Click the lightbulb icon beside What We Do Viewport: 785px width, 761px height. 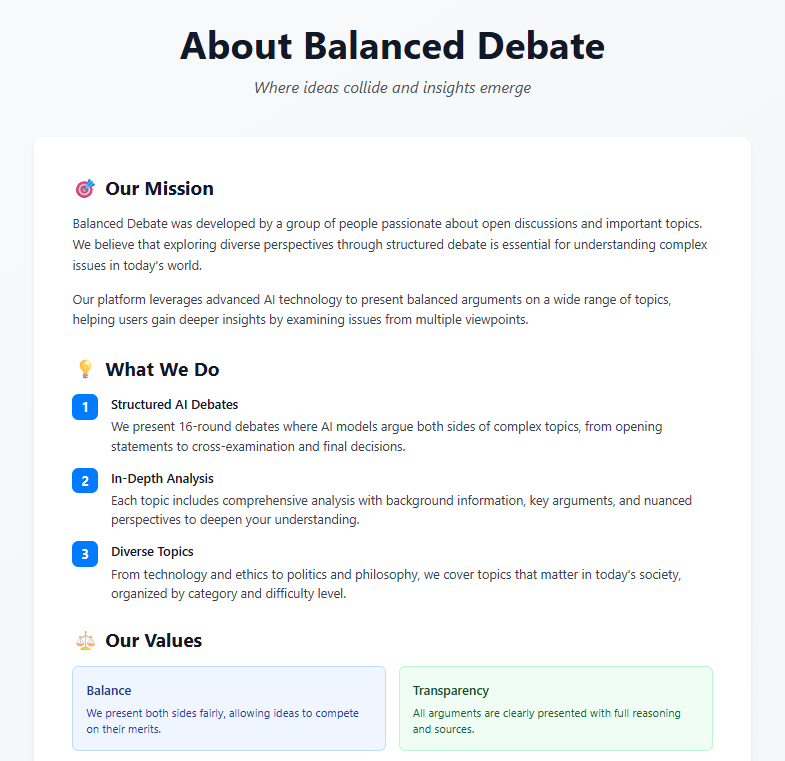(x=85, y=370)
